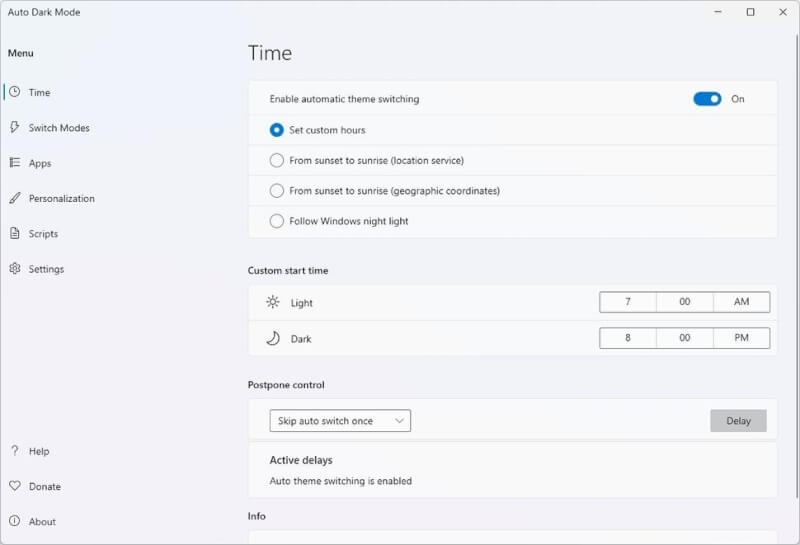This screenshot has width=800, height=545.
Task: Click the sun icon in Light row
Action: [273, 302]
